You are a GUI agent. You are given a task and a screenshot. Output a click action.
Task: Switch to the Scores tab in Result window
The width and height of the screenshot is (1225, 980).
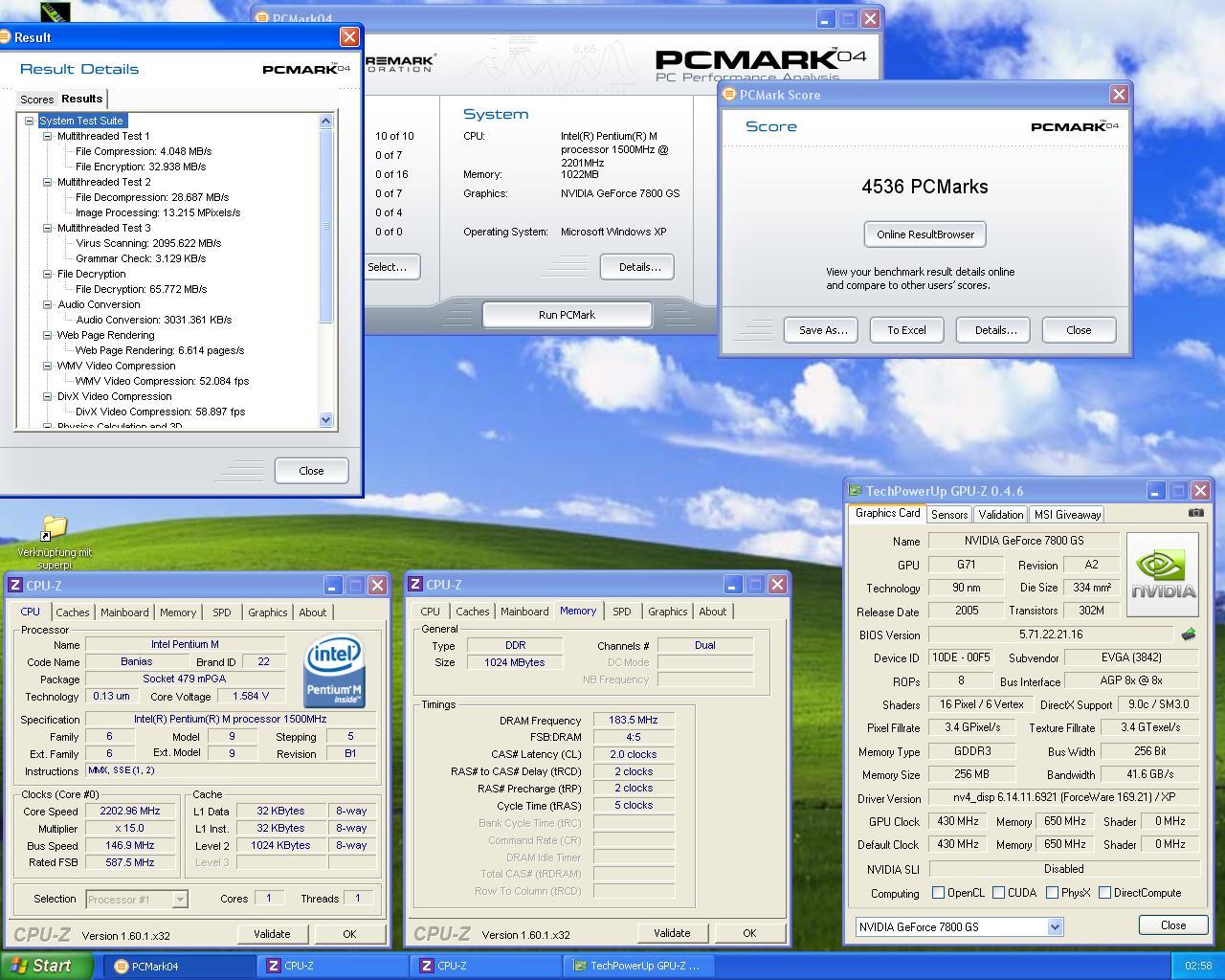(36, 100)
